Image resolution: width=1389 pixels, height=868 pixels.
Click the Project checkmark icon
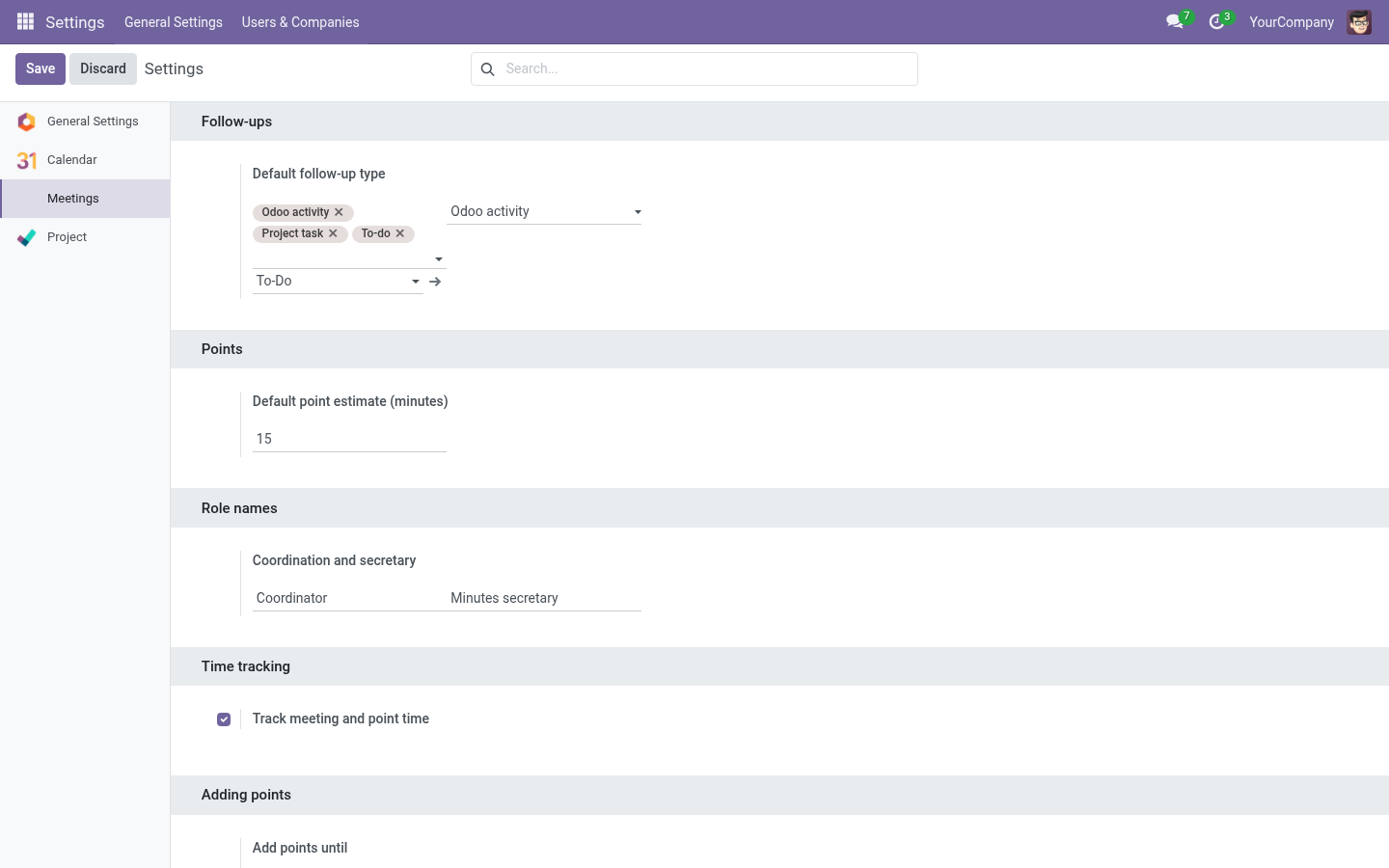coord(27,237)
